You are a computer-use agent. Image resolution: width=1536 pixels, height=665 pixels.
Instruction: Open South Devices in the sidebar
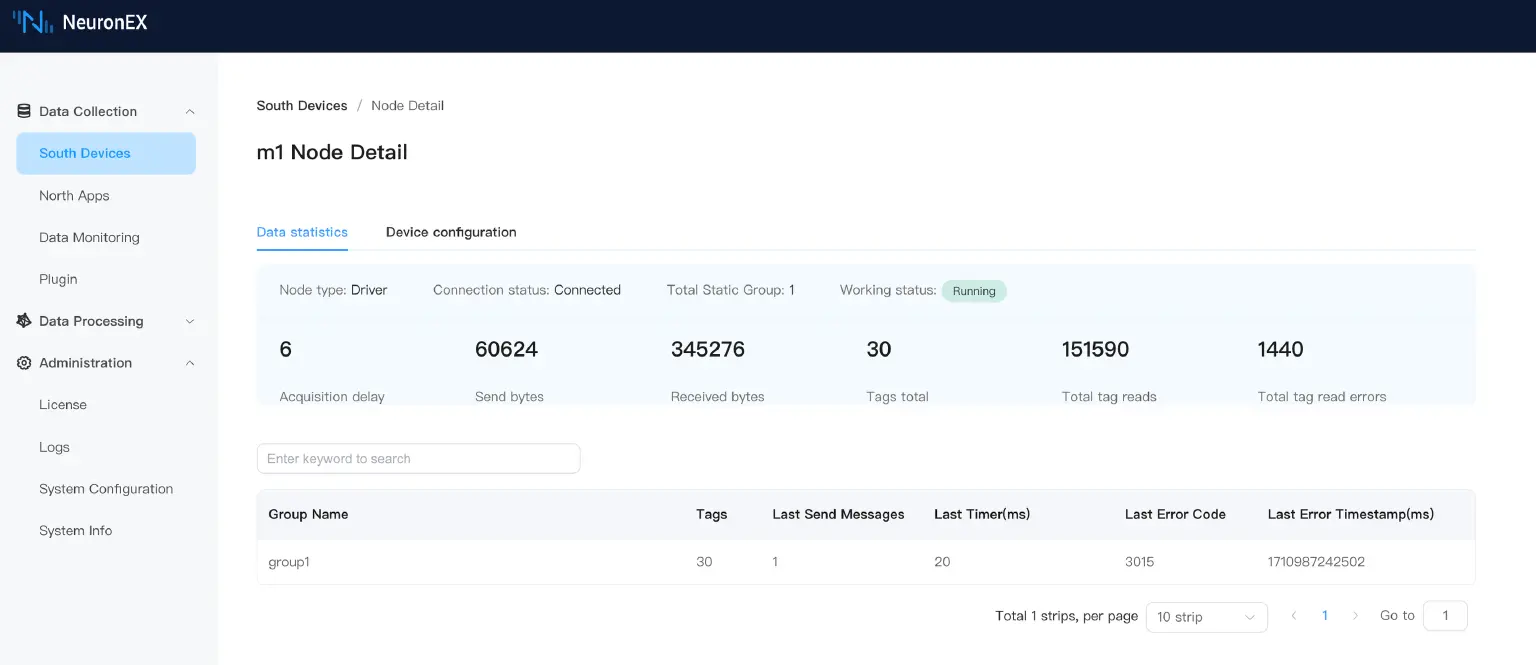[x=85, y=153]
